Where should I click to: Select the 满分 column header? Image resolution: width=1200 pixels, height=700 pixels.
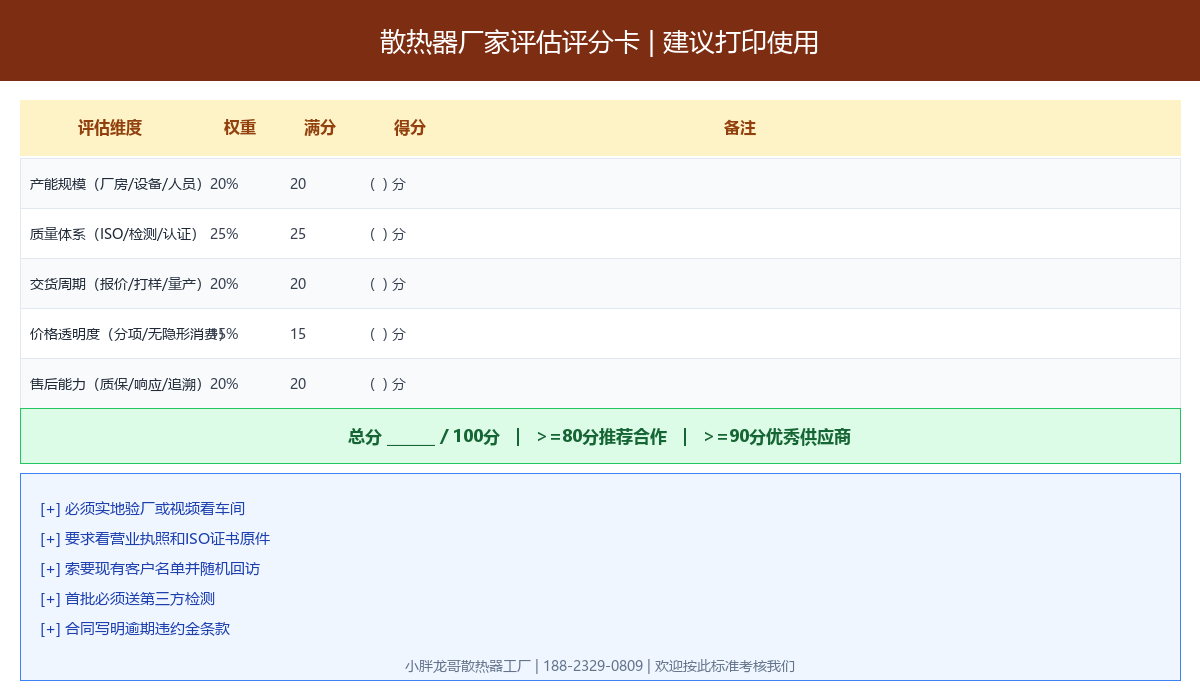(x=320, y=128)
